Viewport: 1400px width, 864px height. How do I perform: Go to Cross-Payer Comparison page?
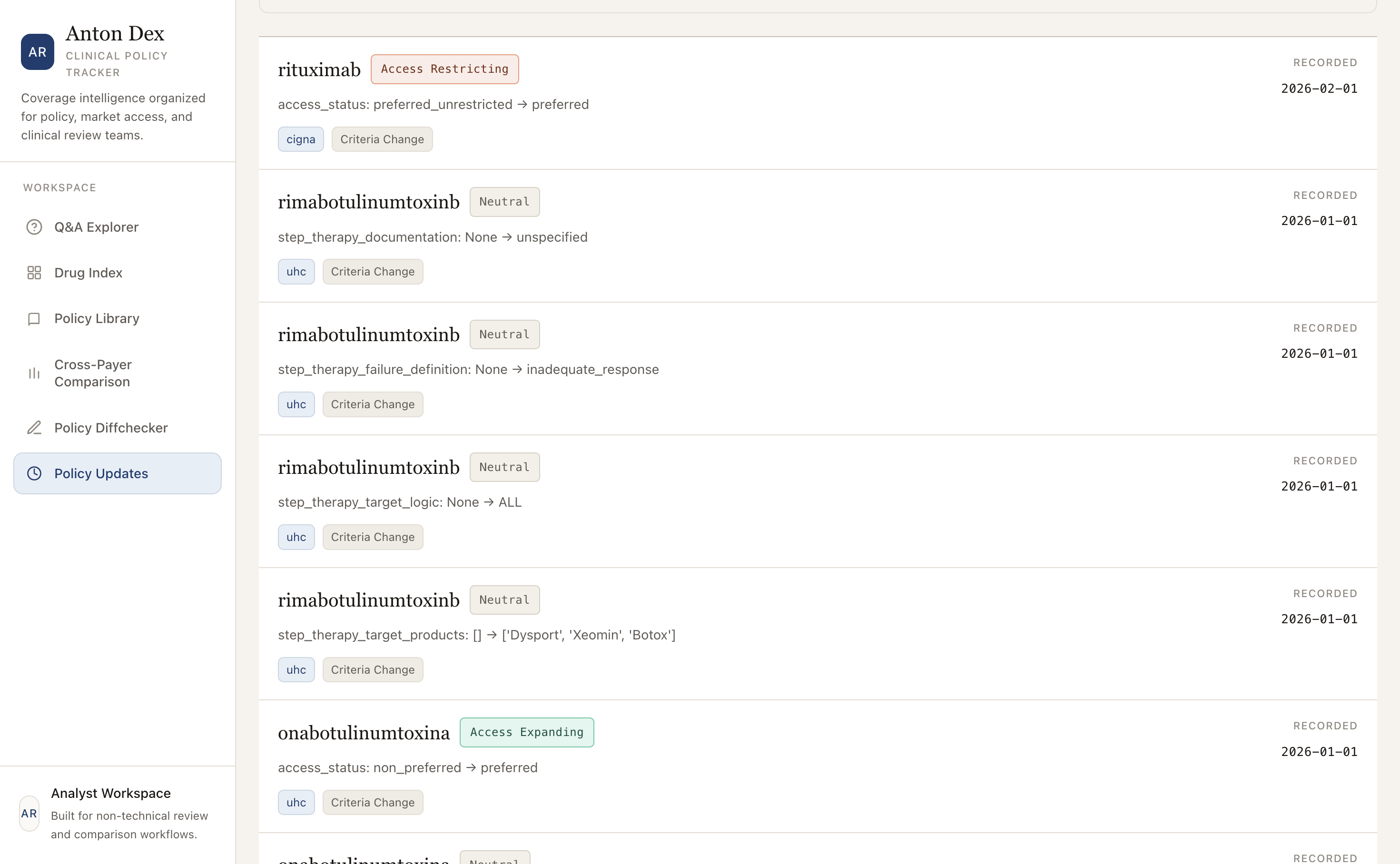click(x=93, y=373)
